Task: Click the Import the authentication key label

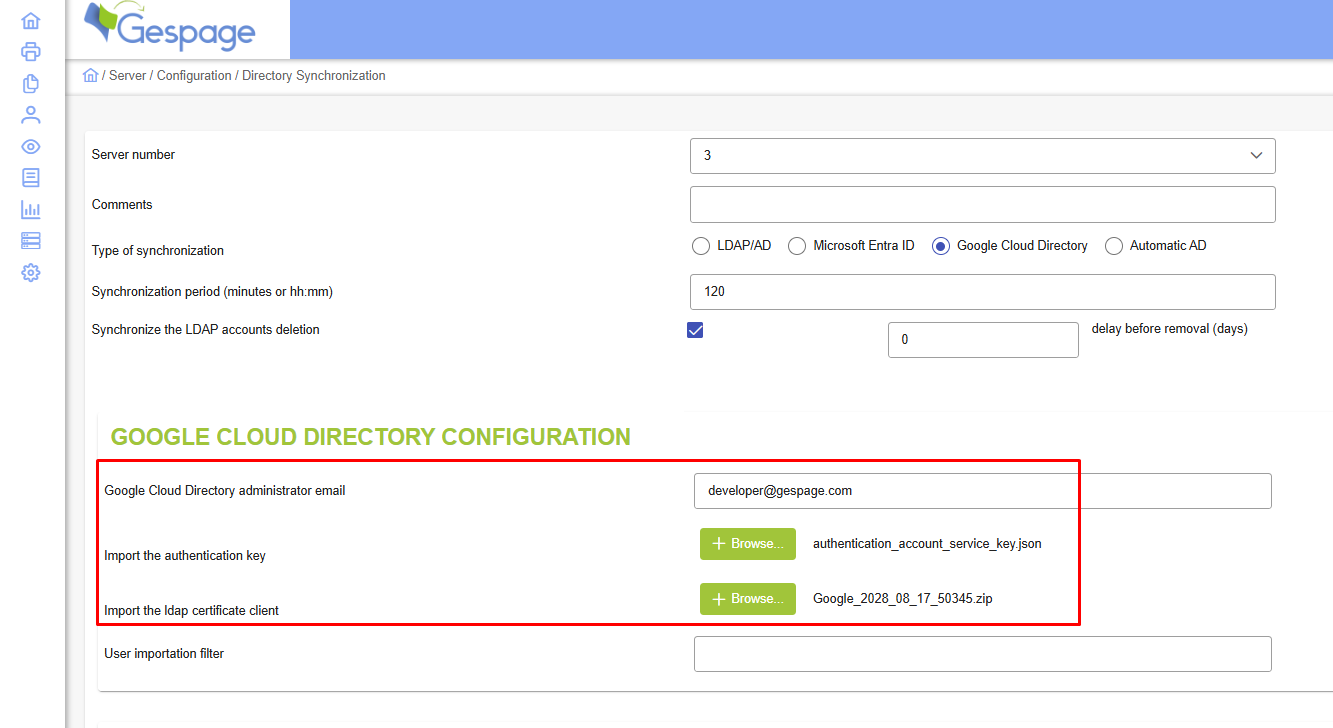Action: coord(185,556)
